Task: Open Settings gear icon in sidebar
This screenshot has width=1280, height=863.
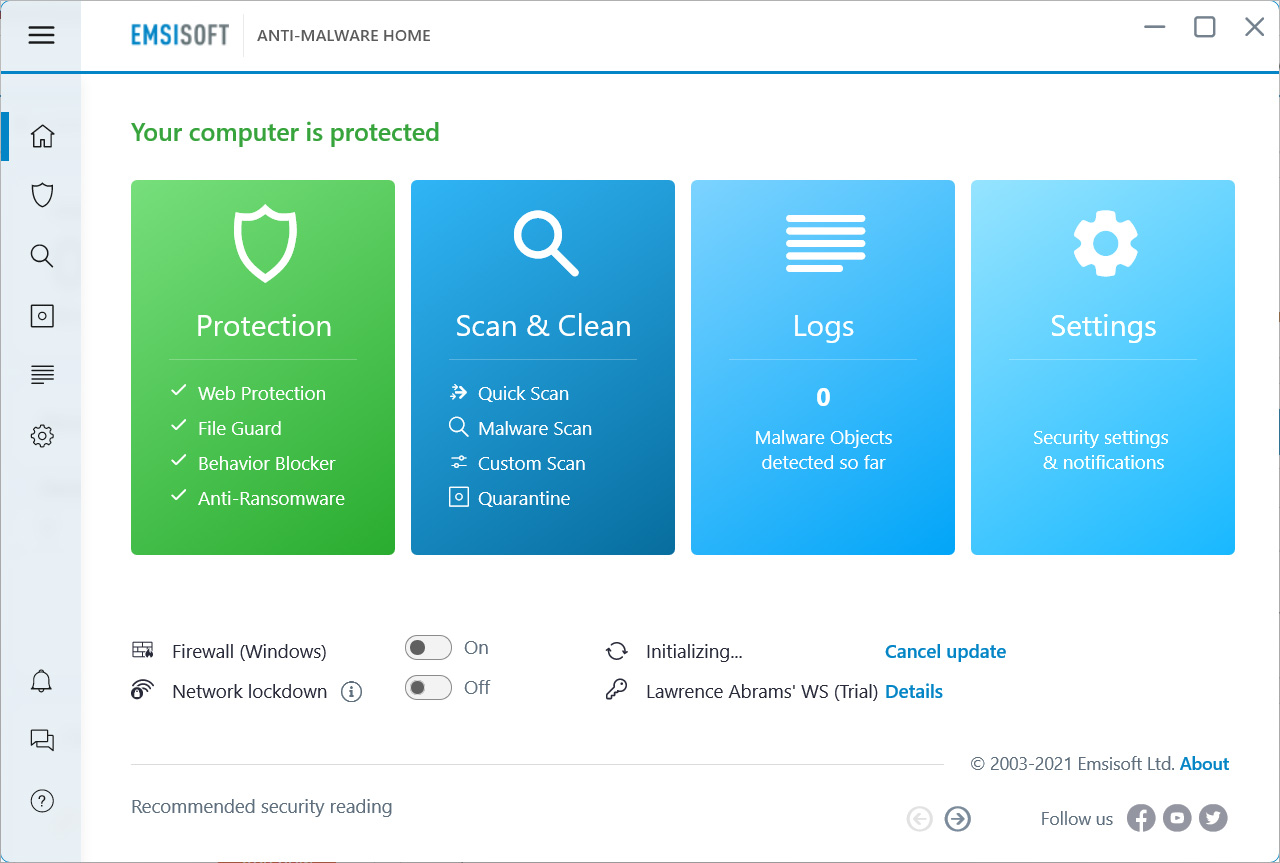Action: [42, 436]
